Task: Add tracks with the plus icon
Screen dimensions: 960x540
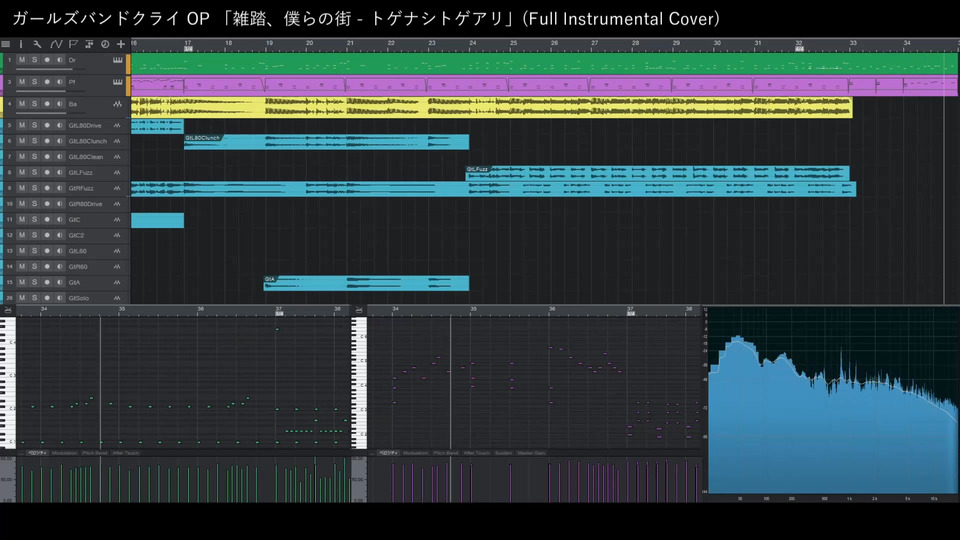Action: point(121,44)
